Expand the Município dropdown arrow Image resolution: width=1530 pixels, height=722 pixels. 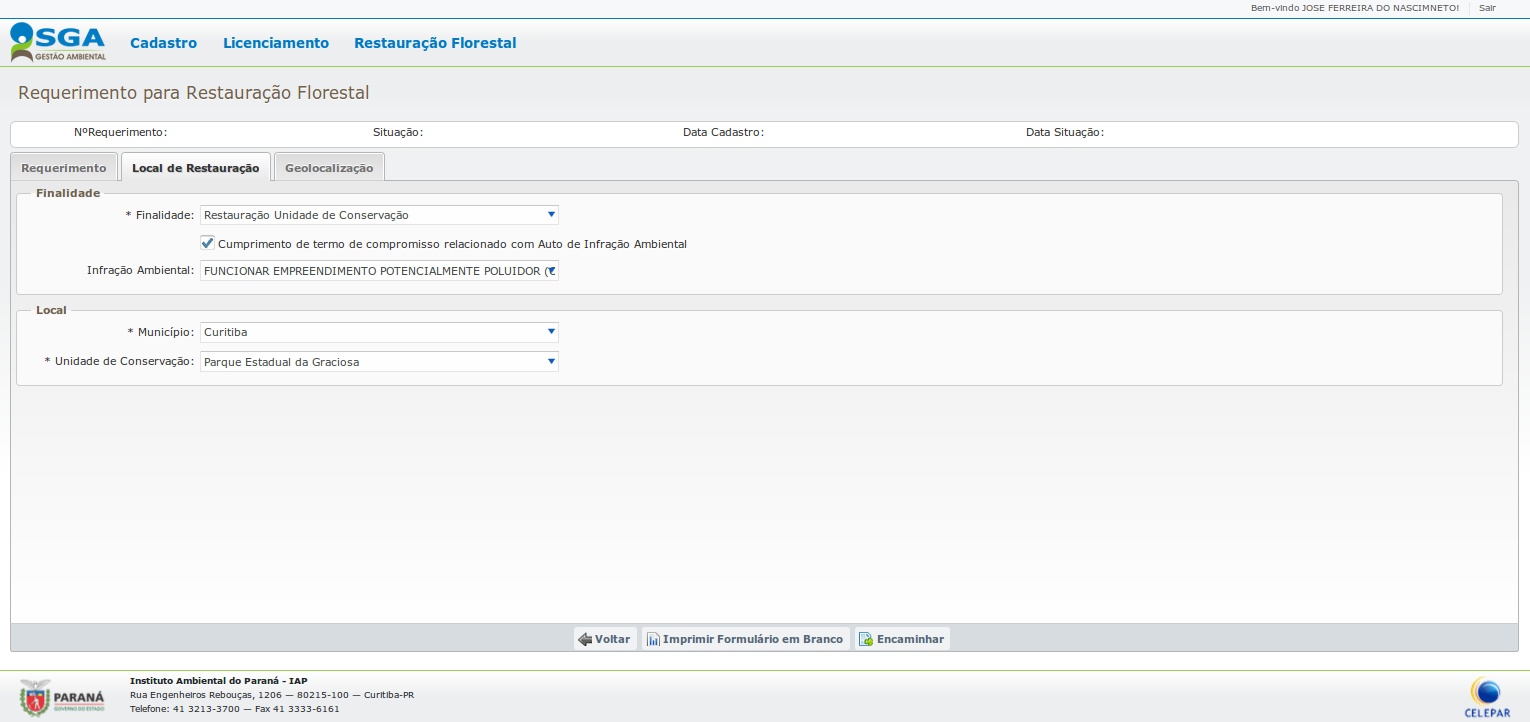point(551,332)
